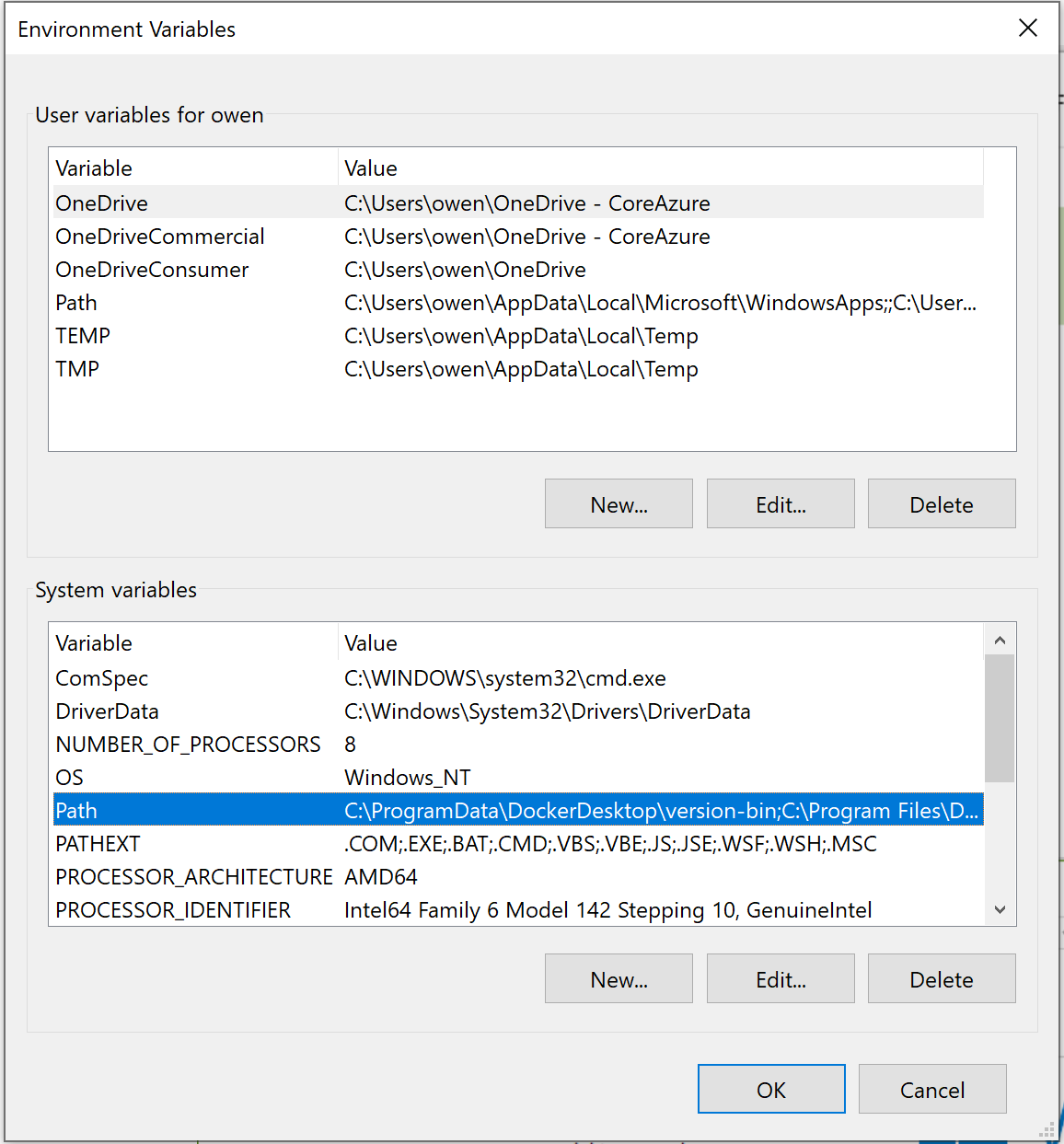Click Edit under user variables
The height and width of the screenshot is (1144, 1064).
pyautogui.click(x=780, y=503)
